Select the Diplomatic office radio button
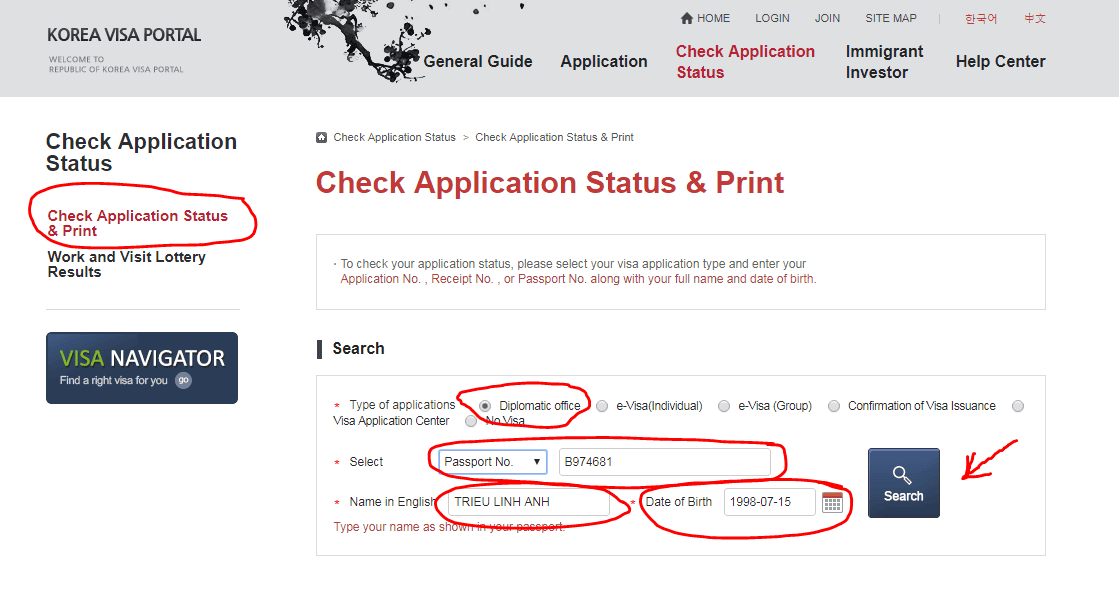Screen dimensions: 1119x602 click(x=485, y=406)
